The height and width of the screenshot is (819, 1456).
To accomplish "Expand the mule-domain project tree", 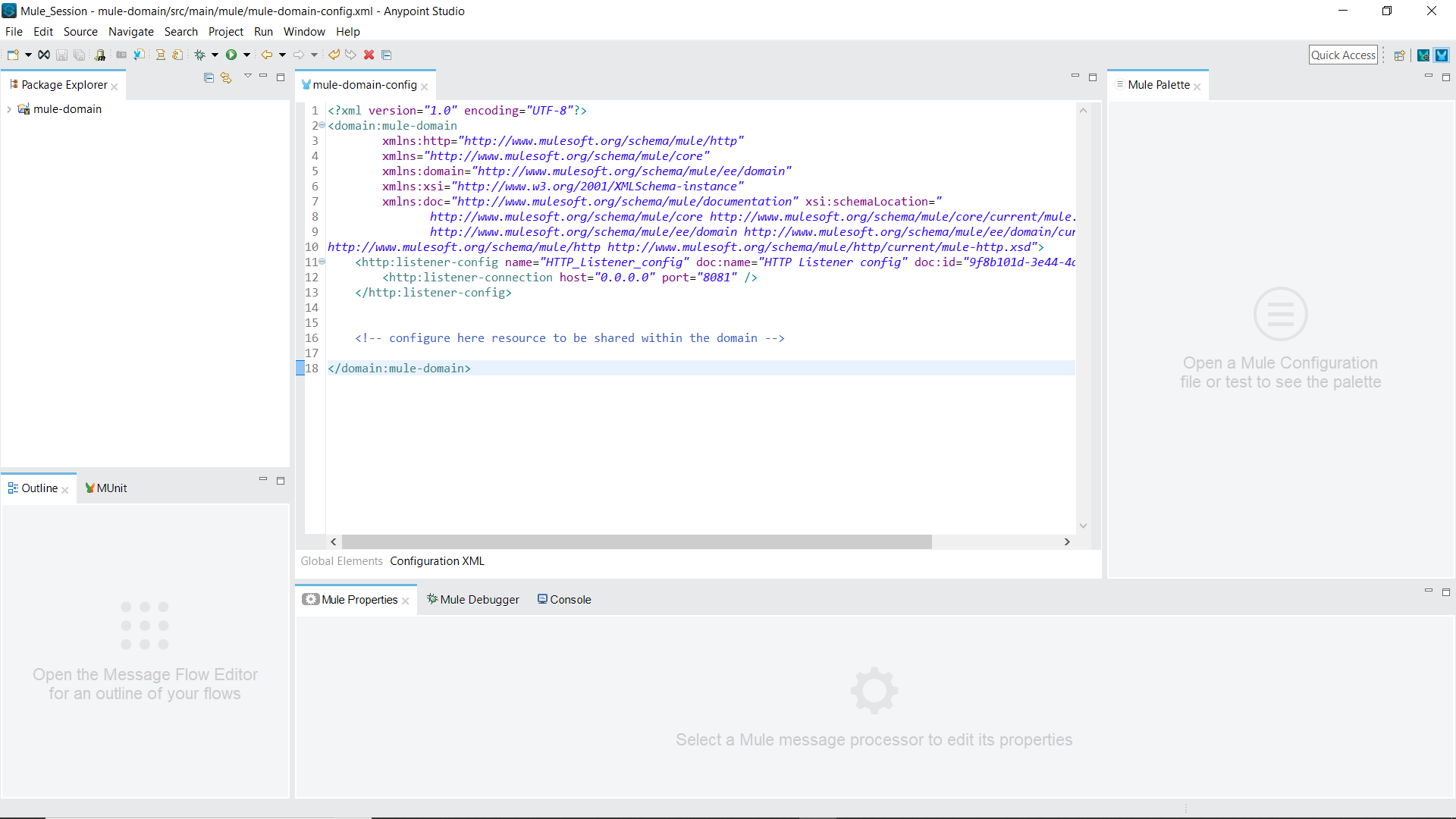I will click(9, 109).
